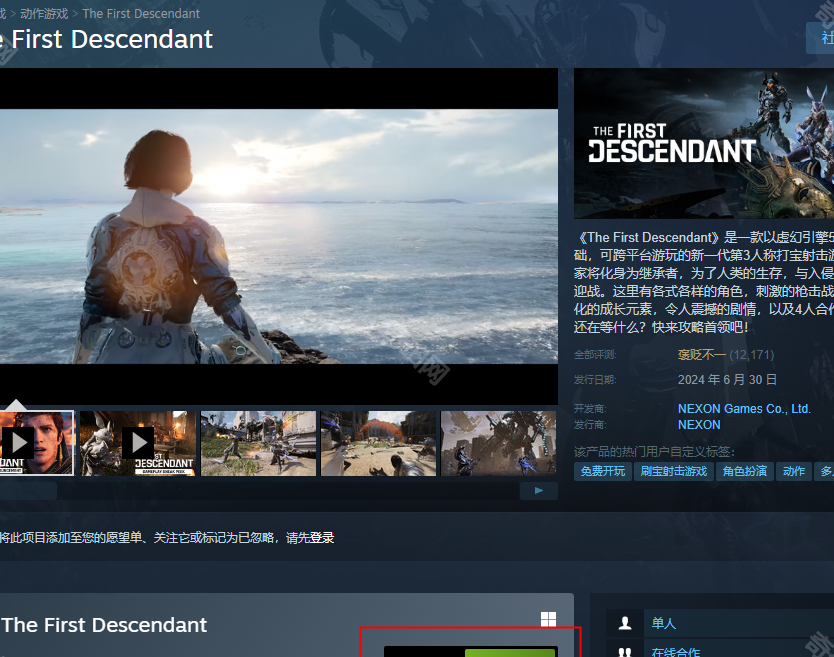
Task: Click the 开发商 label
Action: [x=590, y=409]
